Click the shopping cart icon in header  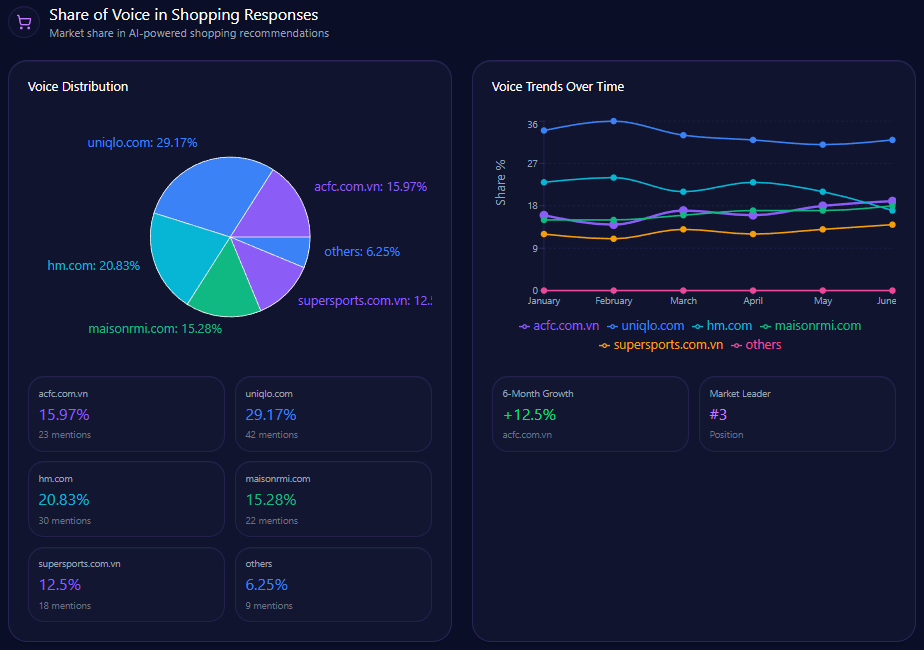pos(24,22)
